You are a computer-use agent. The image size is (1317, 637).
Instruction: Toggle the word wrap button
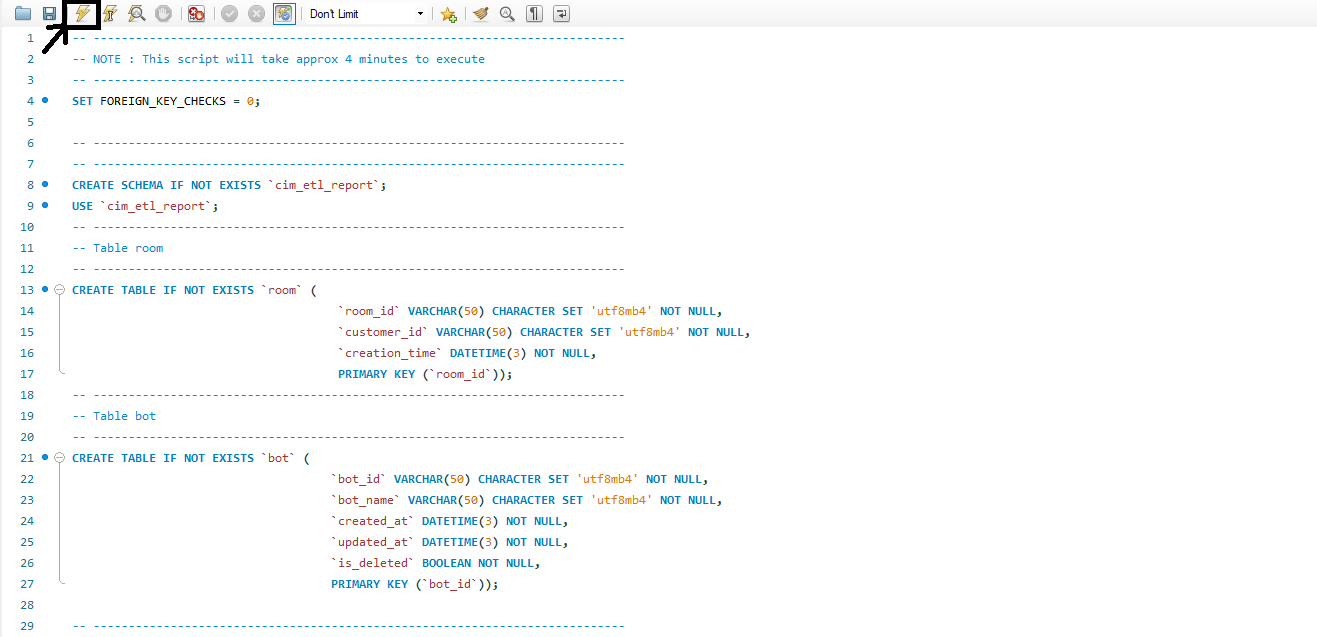point(562,14)
